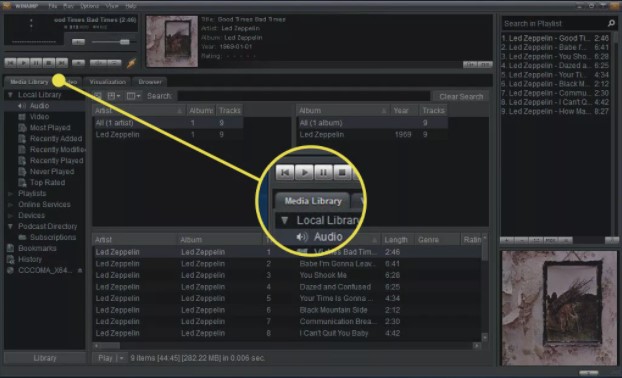
Task: Adjust the volume slider
Action: click(114, 42)
